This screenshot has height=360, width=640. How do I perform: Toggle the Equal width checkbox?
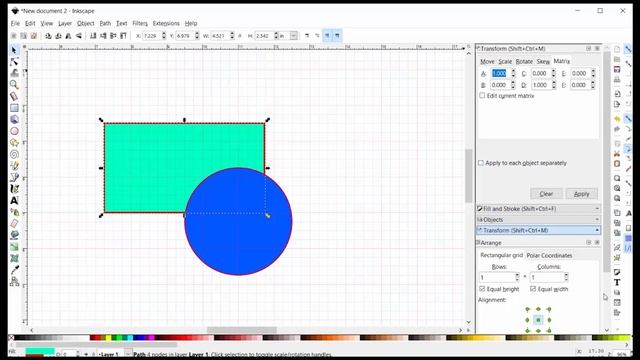[x=533, y=289]
